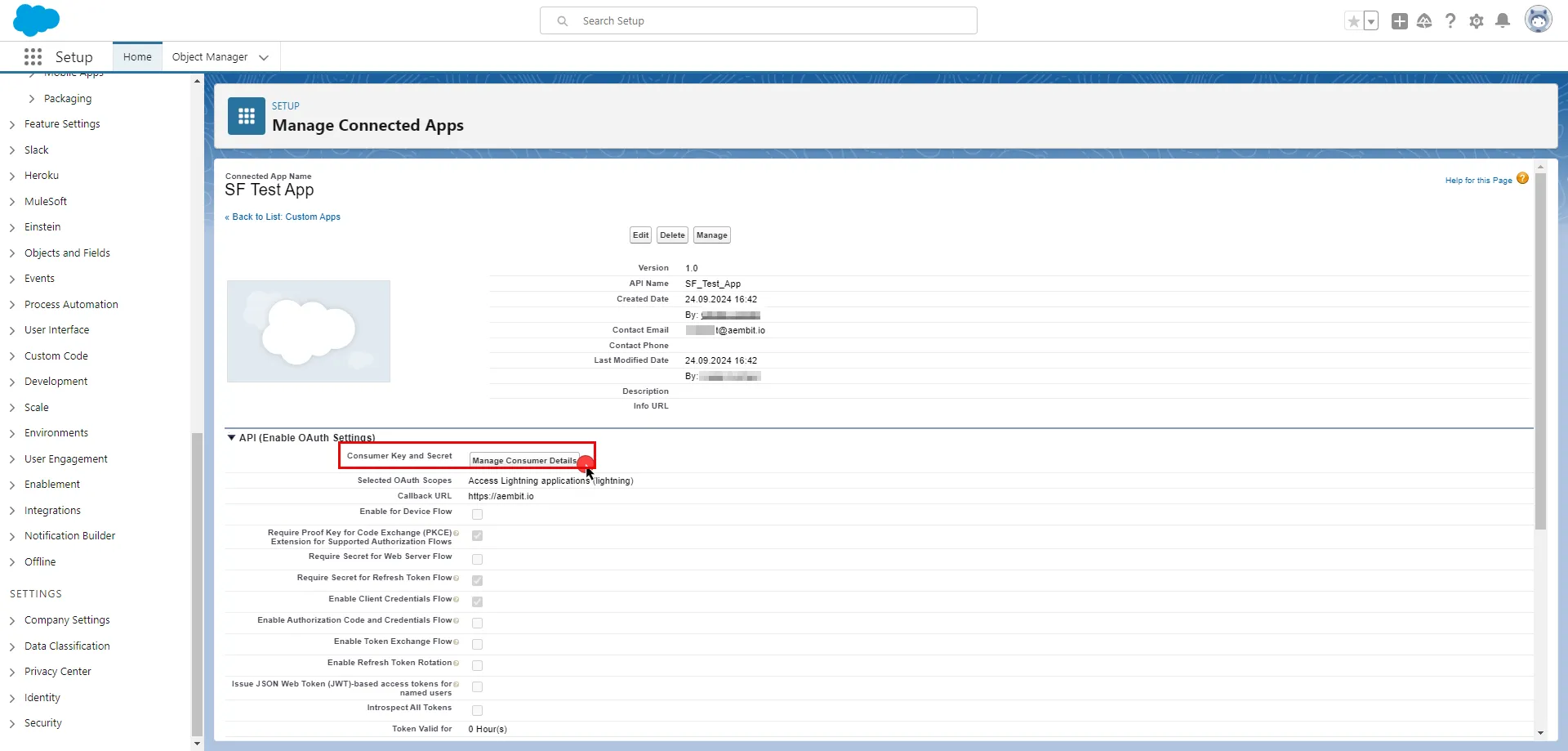Click the Client Credentials Flow info icon
Image resolution: width=1568 pixels, height=751 pixels.
click(456, 600)
